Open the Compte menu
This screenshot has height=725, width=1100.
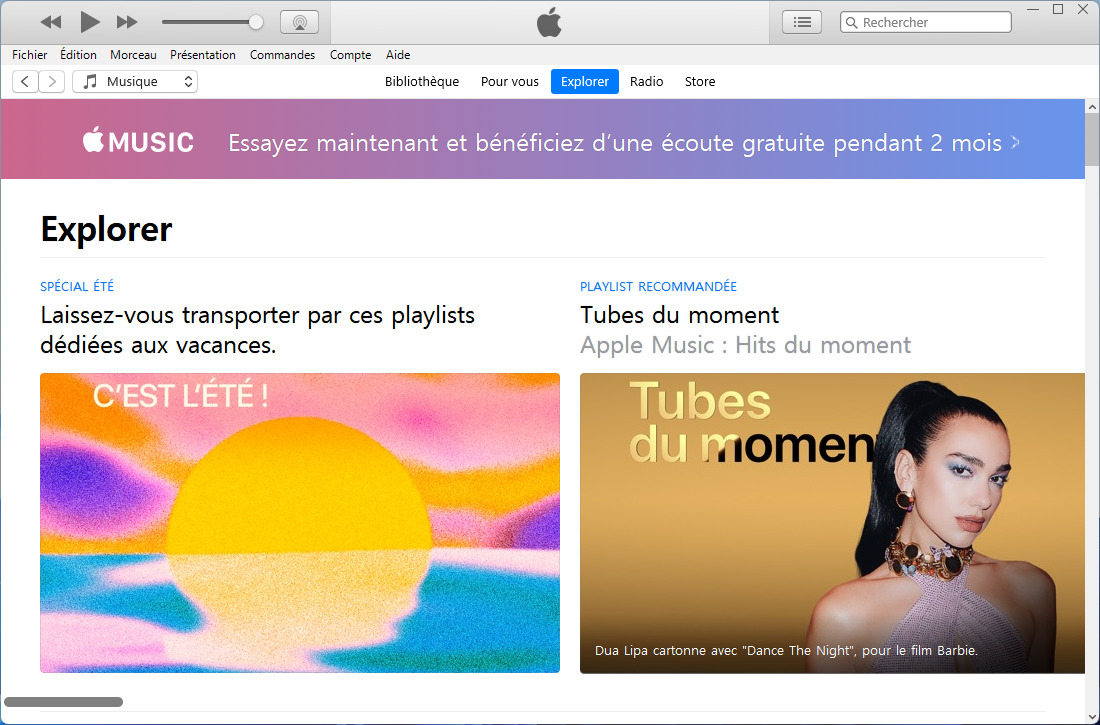(350, 55)
